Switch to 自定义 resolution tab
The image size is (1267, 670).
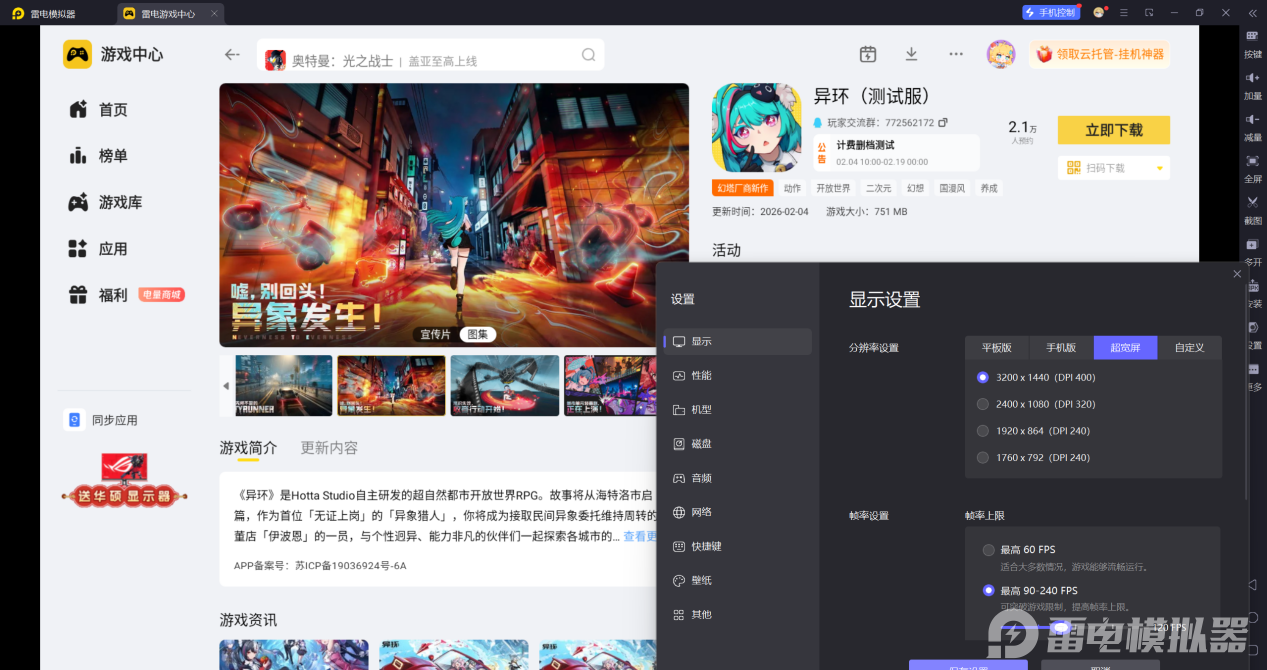tap(1189, 348)
